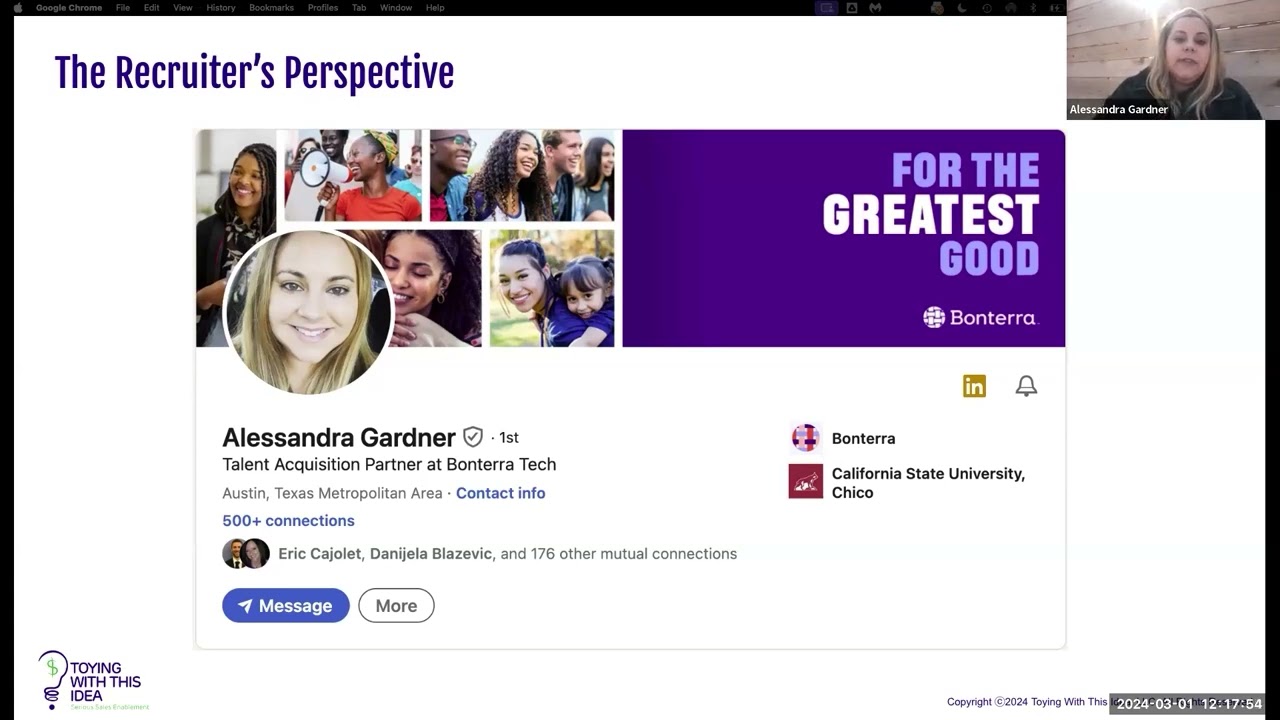Click the Alessandra Gardner webcam video tile
Viewport: 1280px width, 720px height.
pyautogui.click(x=1173, y=60)
